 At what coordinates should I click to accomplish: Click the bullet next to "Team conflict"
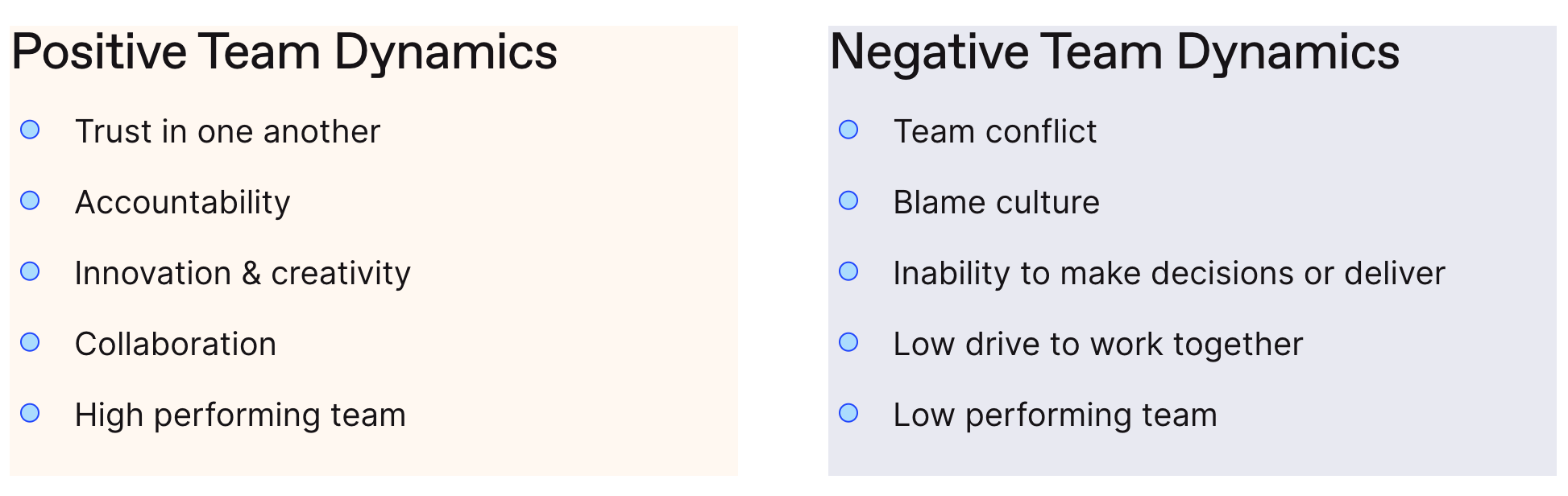point(848,130)
